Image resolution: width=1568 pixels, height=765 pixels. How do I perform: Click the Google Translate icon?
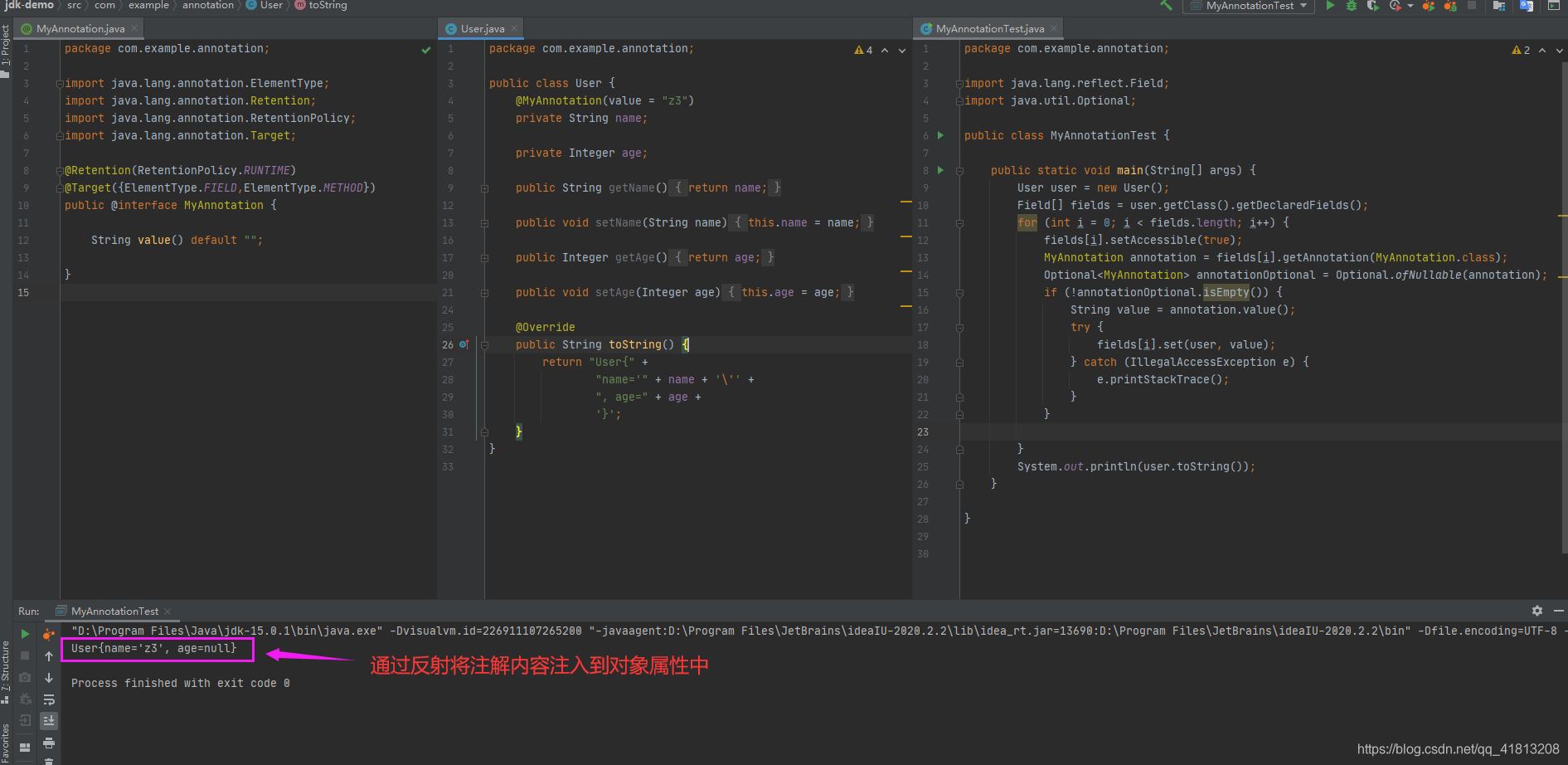pyautogui.click(x=1527, y=6)
